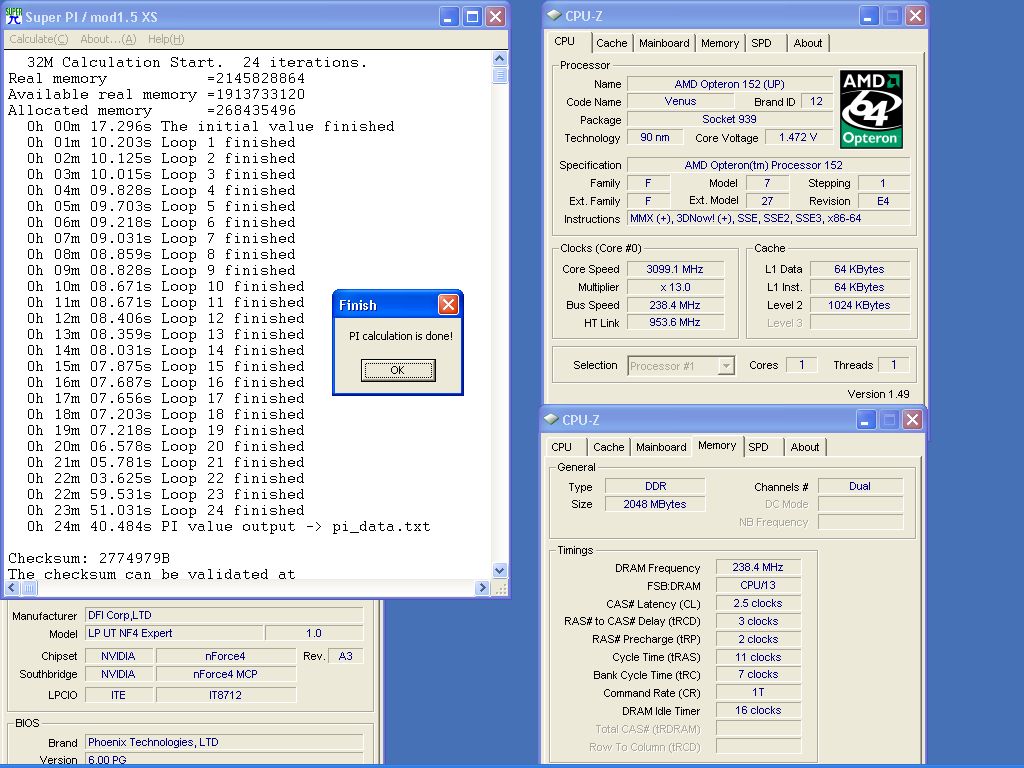Click Super PI vertical scrollbar up arrow

pos(500,59)
